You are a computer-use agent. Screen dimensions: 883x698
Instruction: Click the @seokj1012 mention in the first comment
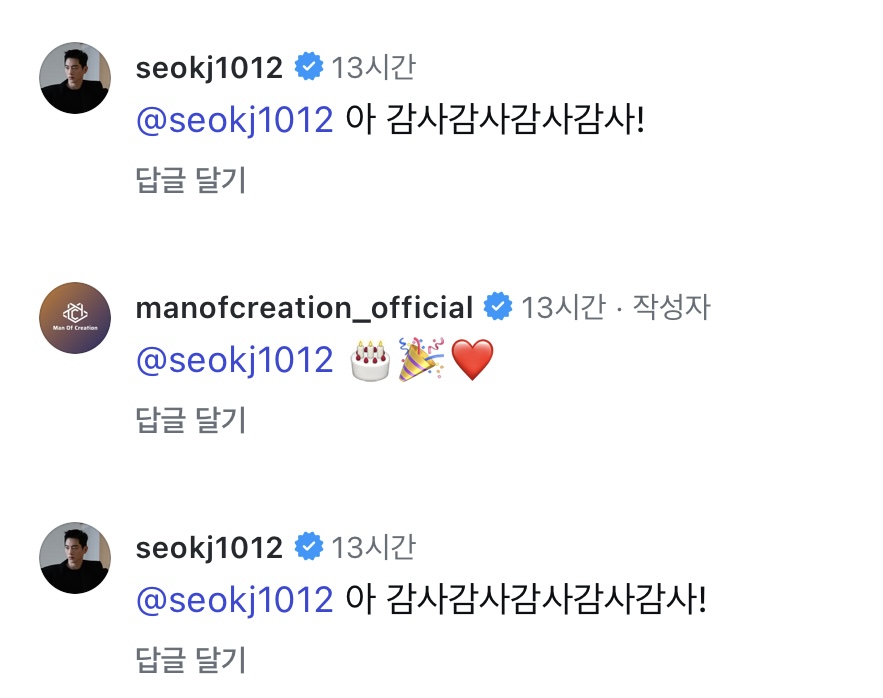click(x=234, y=120)
